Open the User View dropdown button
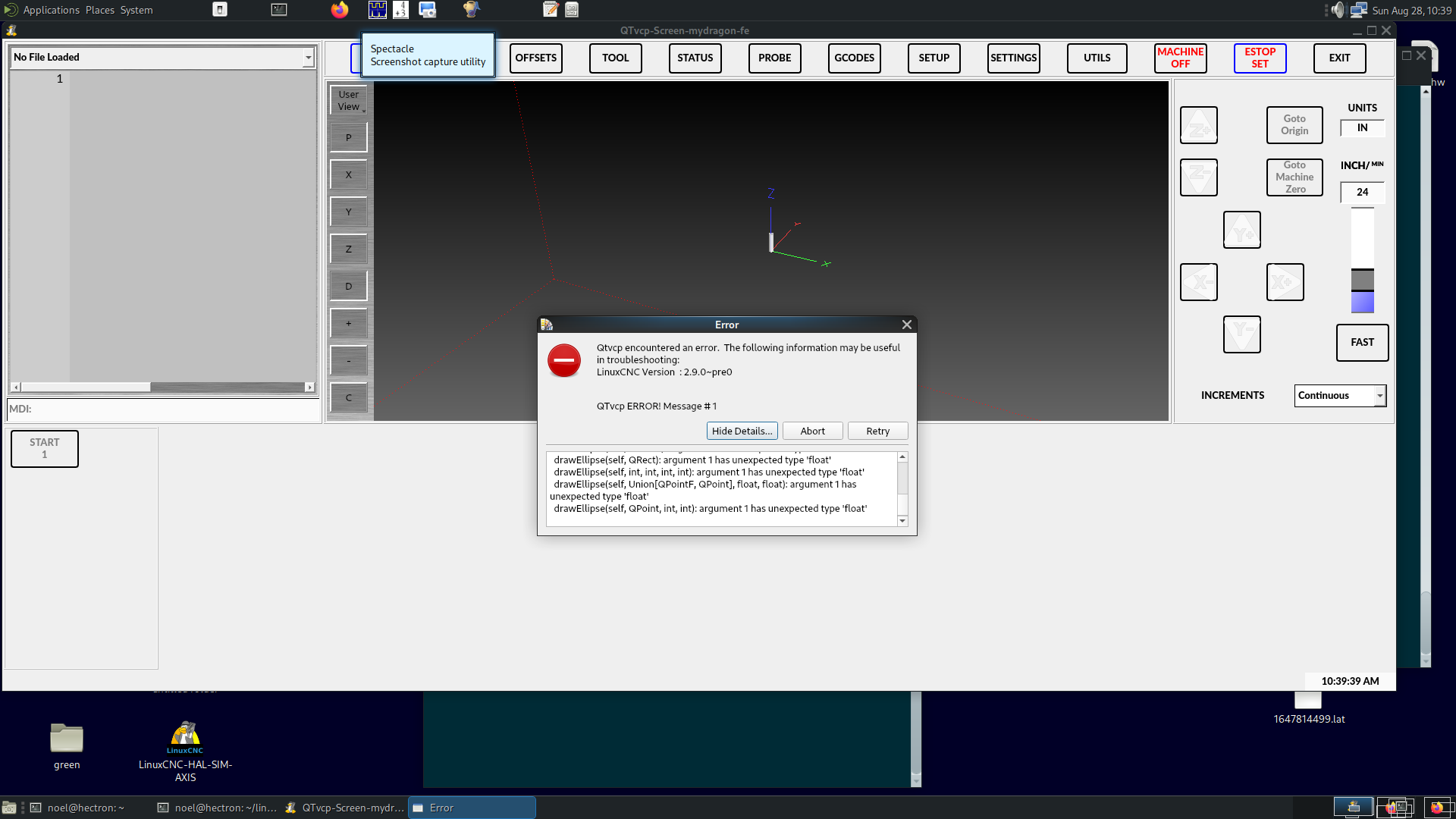Screen dimensions: 1456x819 349,101
